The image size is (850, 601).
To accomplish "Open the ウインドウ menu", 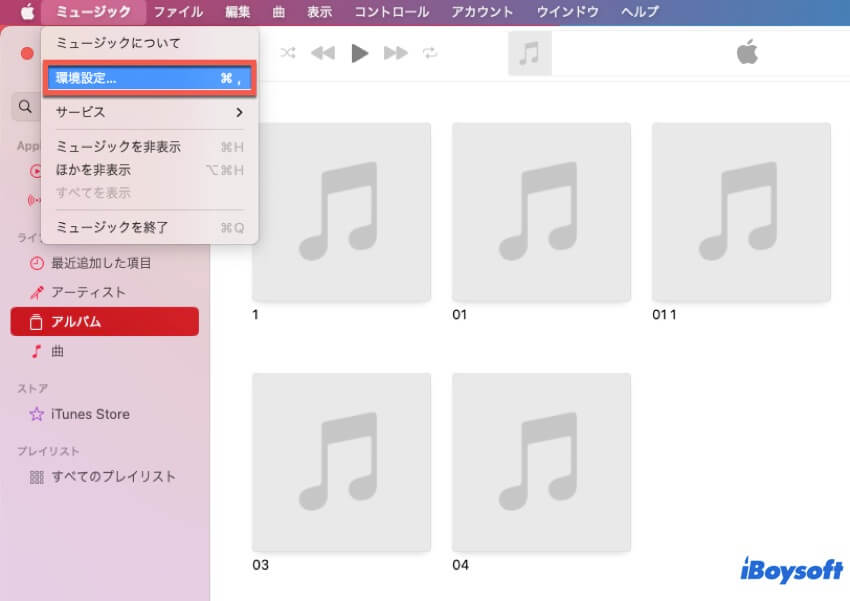I will point(566,13).
